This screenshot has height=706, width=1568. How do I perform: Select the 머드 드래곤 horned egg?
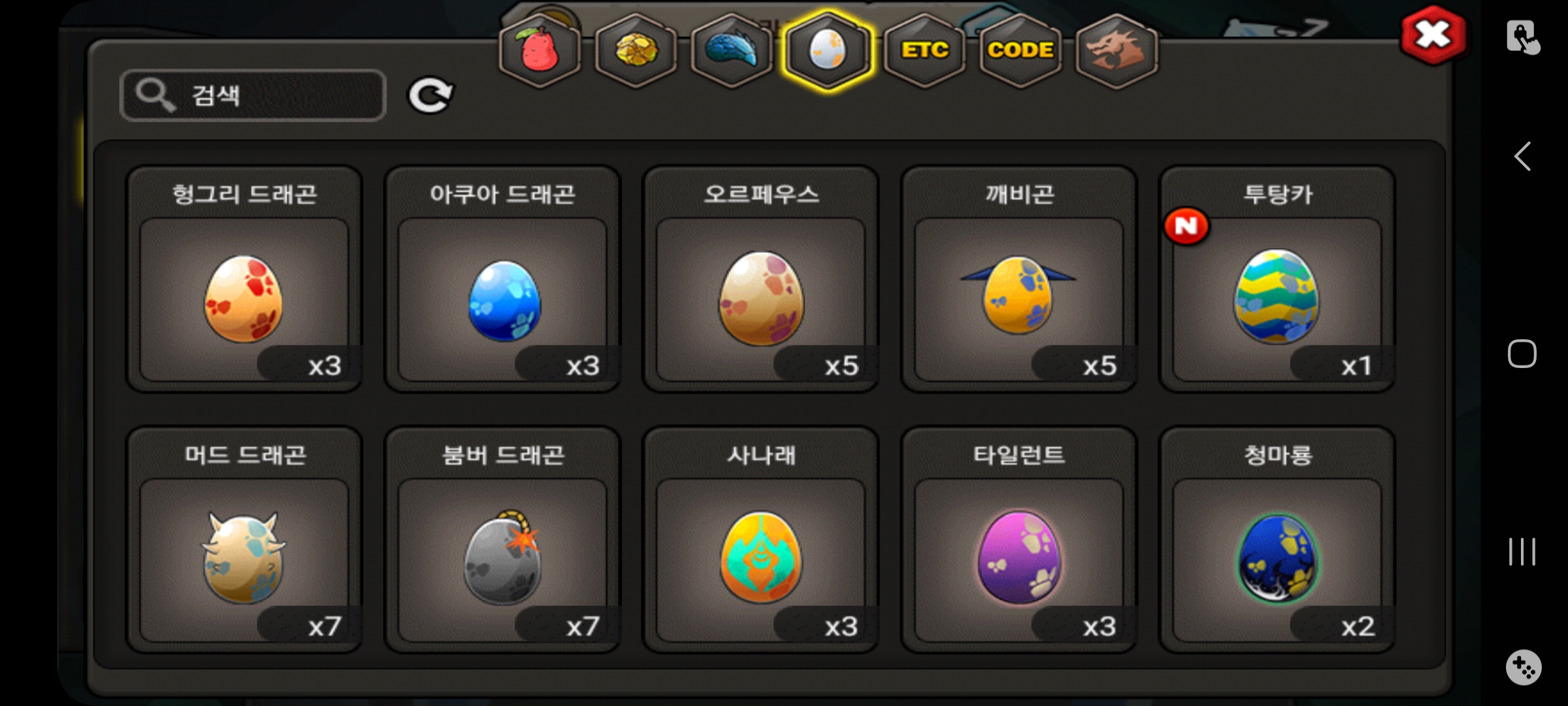[x=244, y=540]
